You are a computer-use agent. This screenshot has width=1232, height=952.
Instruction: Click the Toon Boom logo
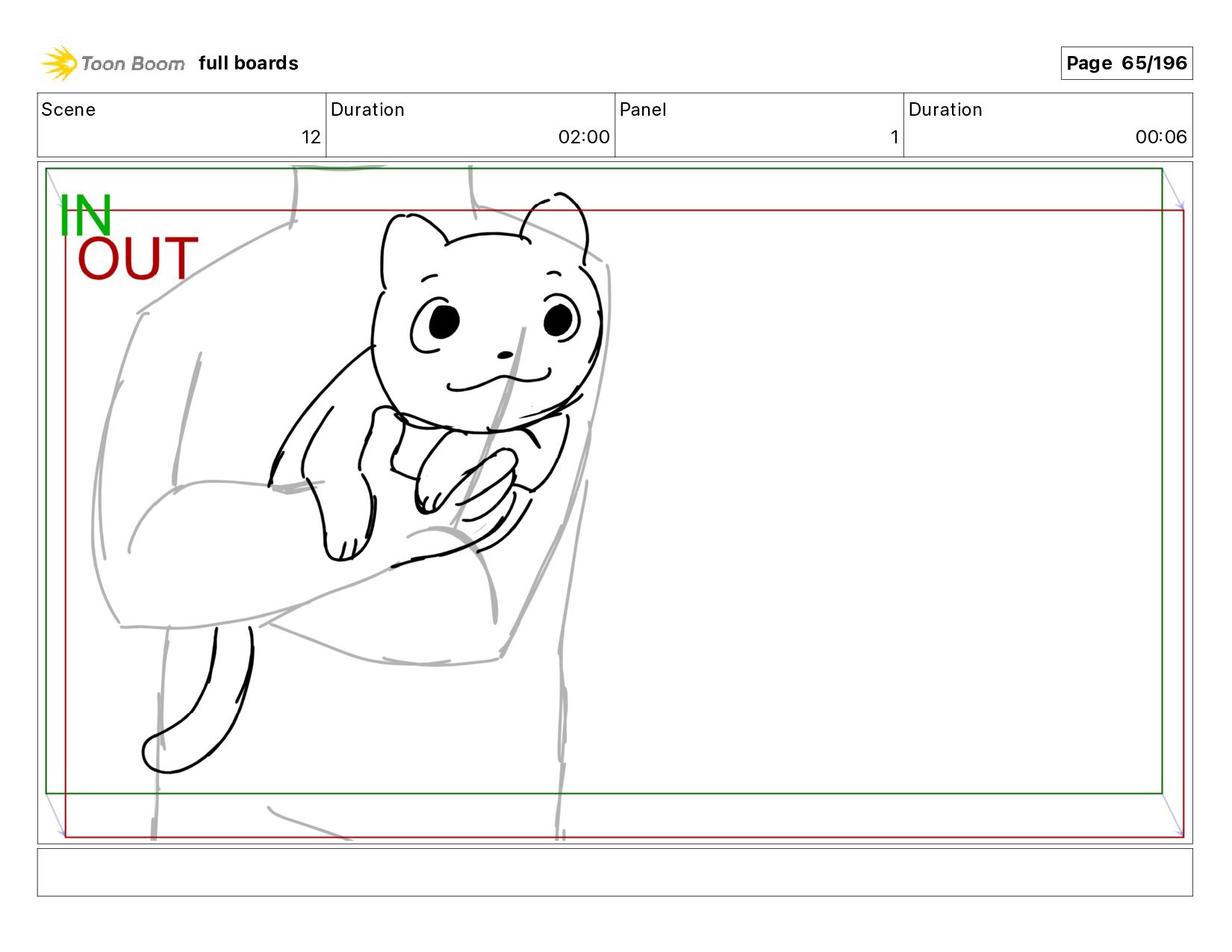click(x=112, y=63)
